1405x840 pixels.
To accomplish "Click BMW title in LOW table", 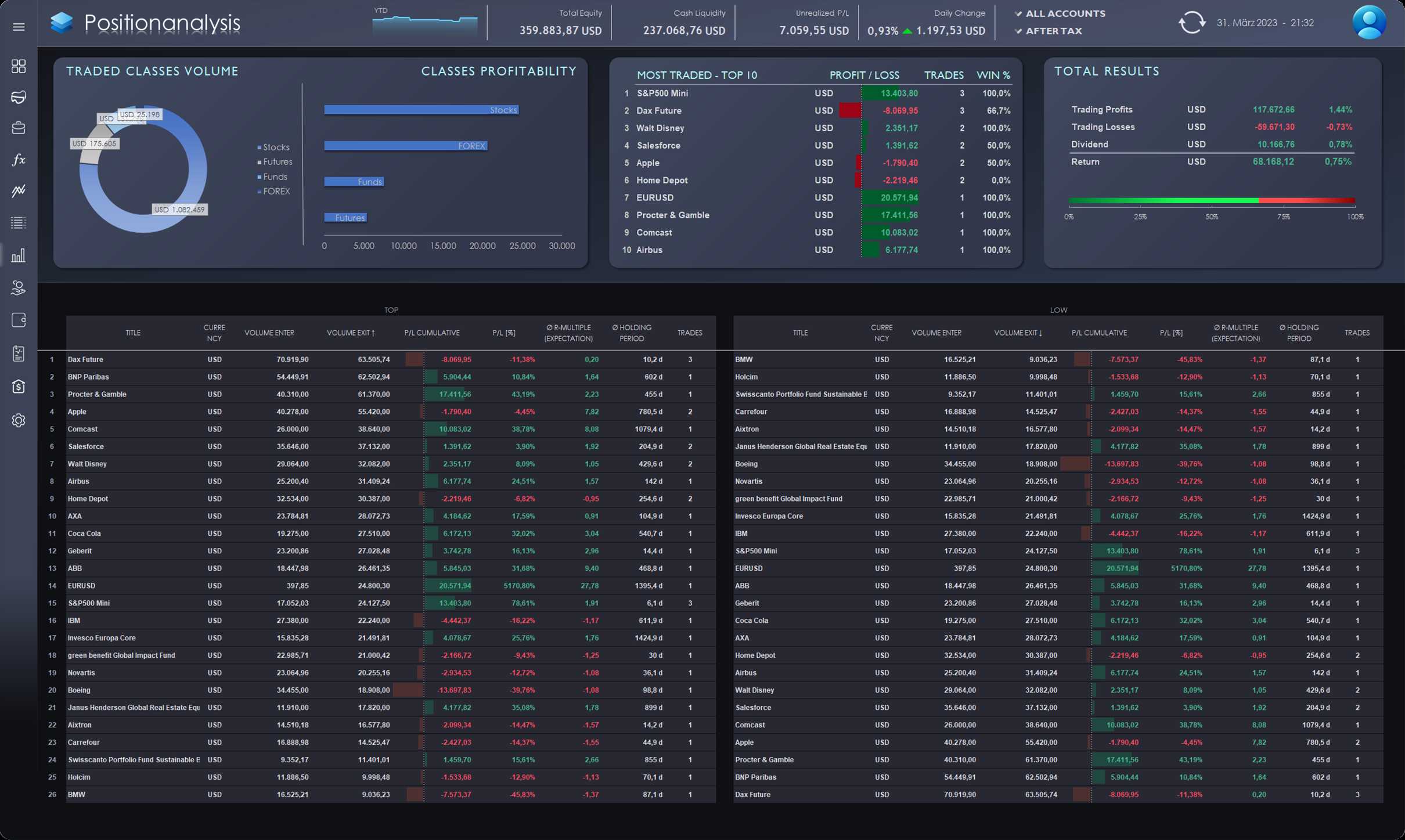I will pyautogui.click(x=744, y=359).
